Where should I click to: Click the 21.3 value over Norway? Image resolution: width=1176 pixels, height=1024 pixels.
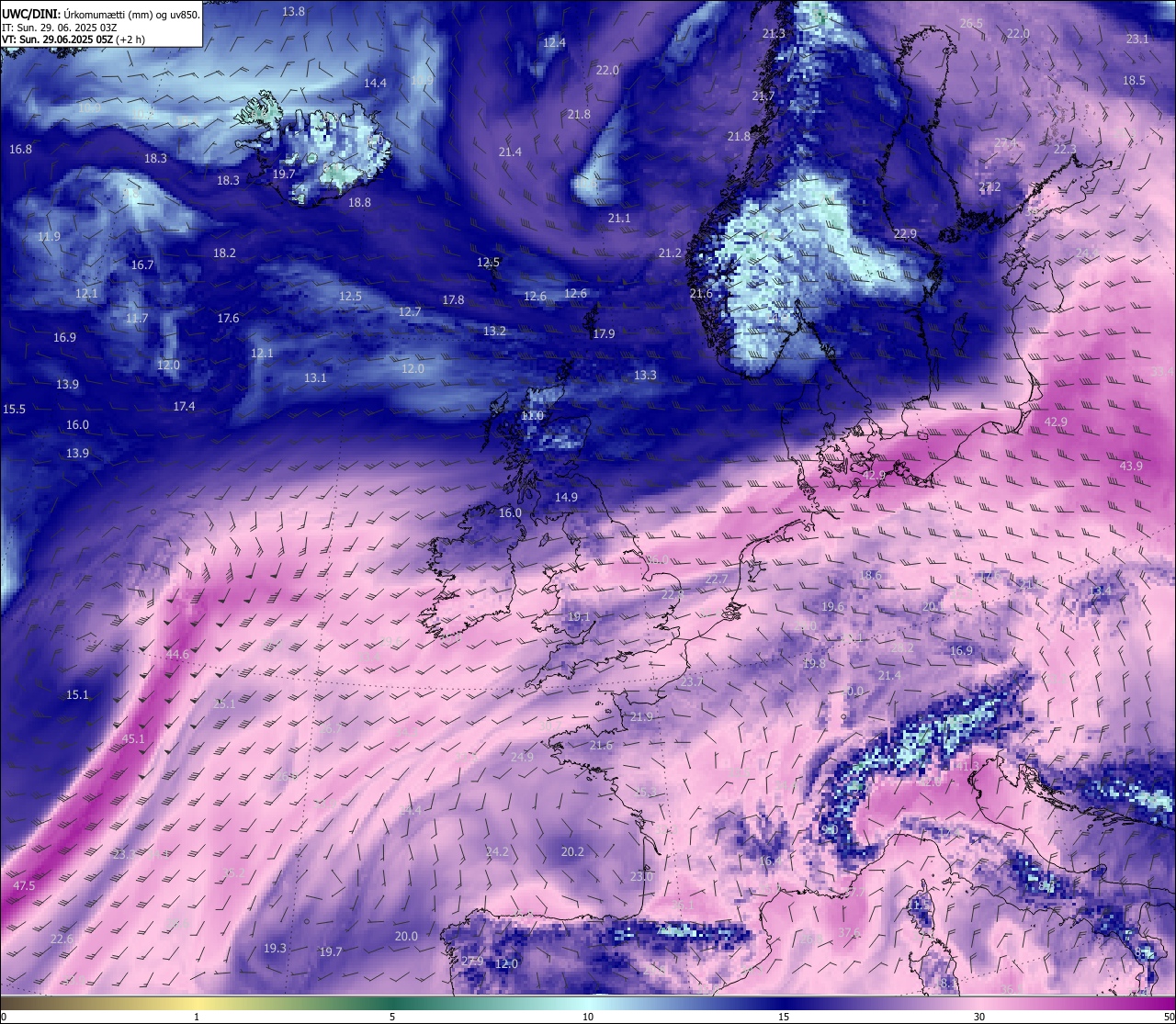774,34
